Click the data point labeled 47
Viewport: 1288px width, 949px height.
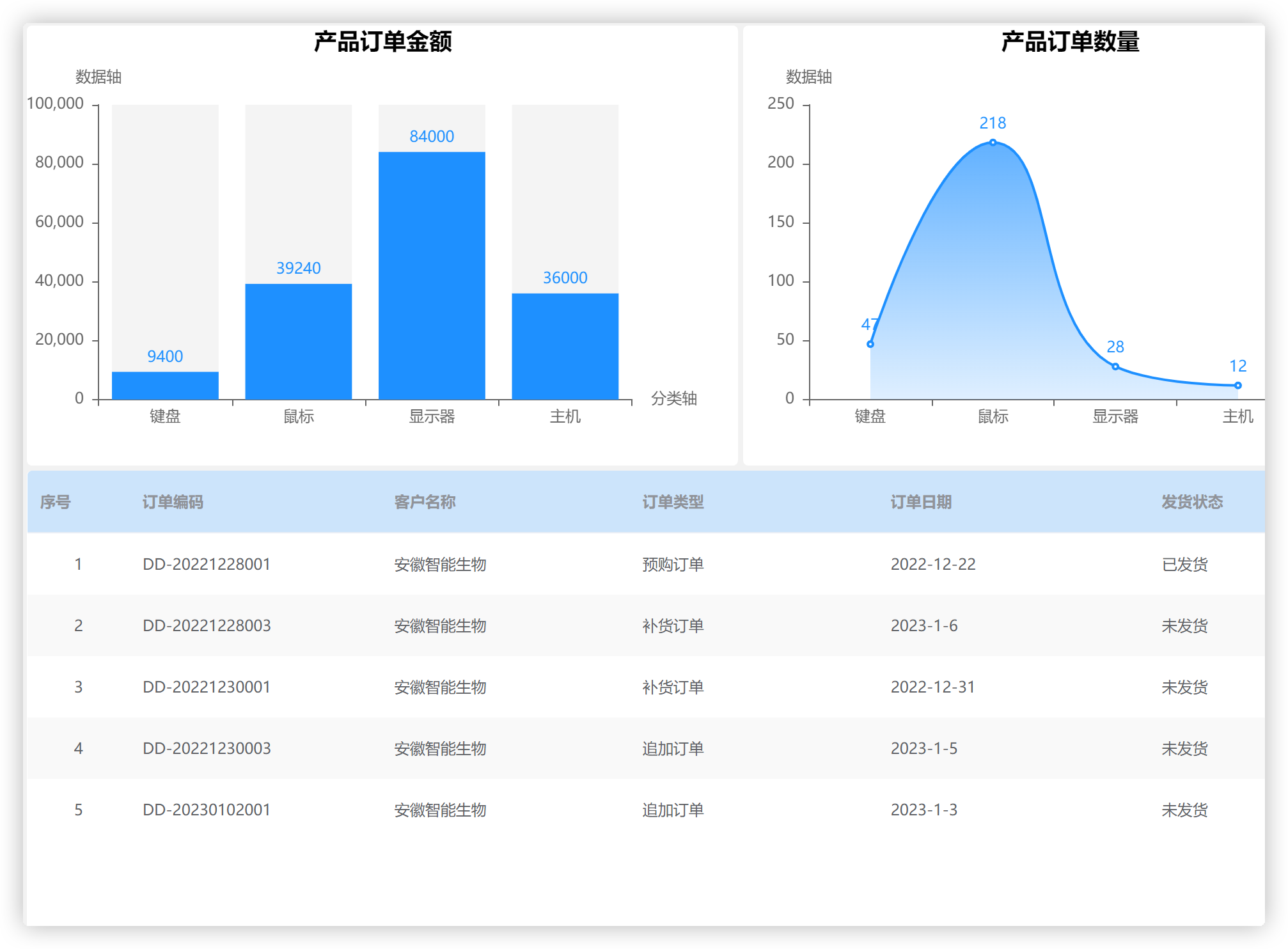[870, 344]
